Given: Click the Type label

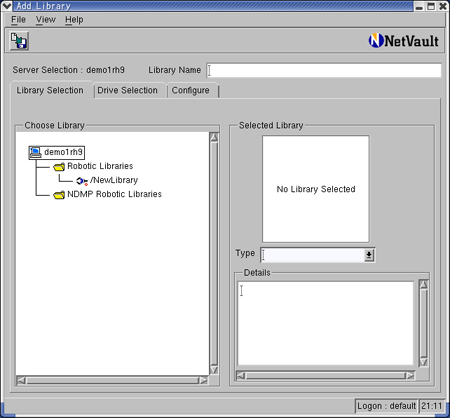Looking at the screenshot, I should click(245, 253).
